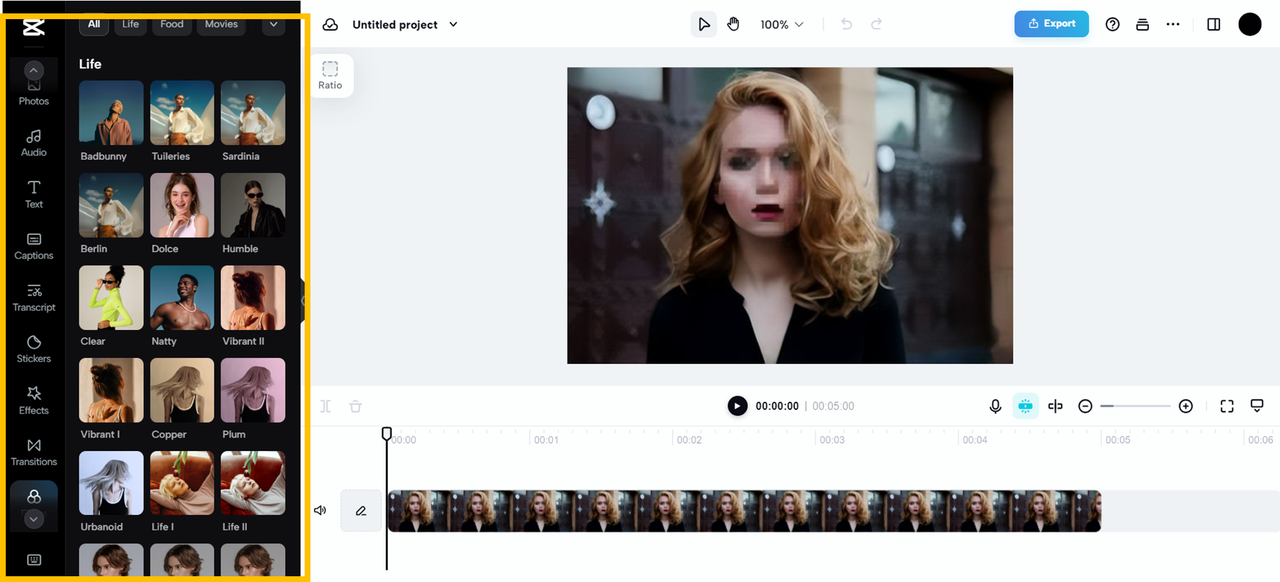Open the help question mark icon
1280x582 pixels.
click(x=1112, y=24)
